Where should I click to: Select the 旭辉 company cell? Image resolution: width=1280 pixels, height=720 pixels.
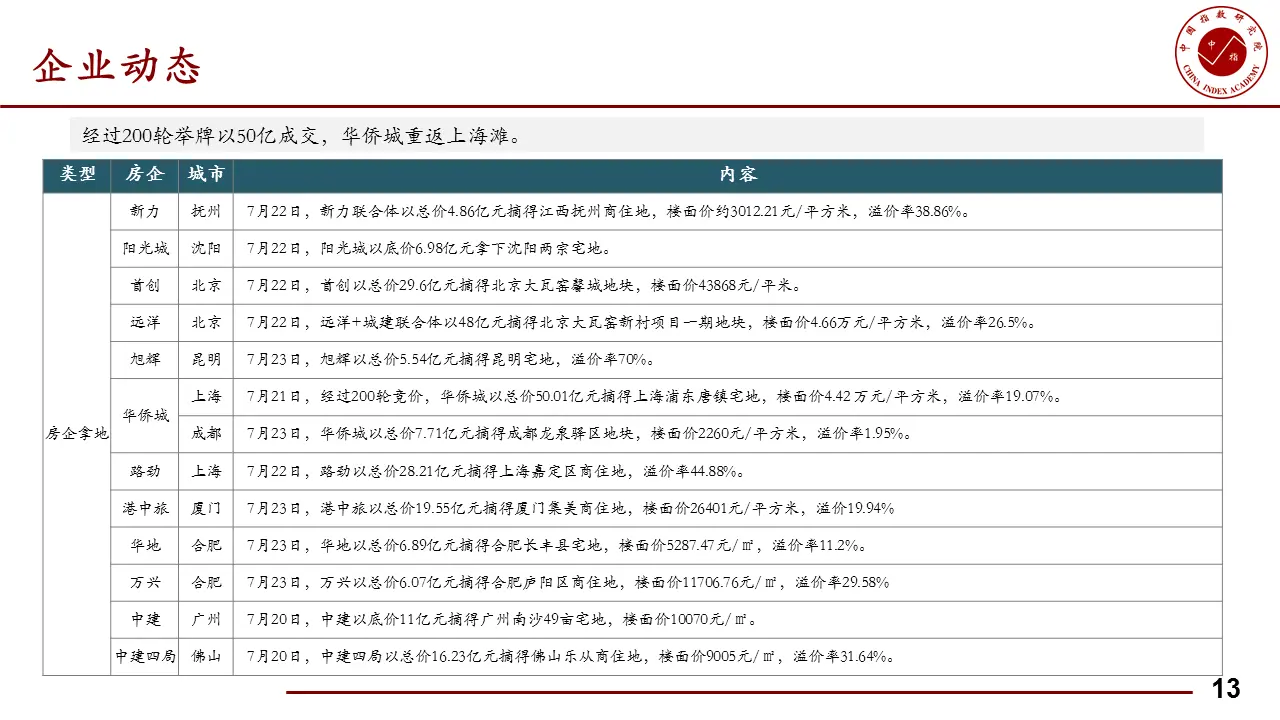[145, 360]
